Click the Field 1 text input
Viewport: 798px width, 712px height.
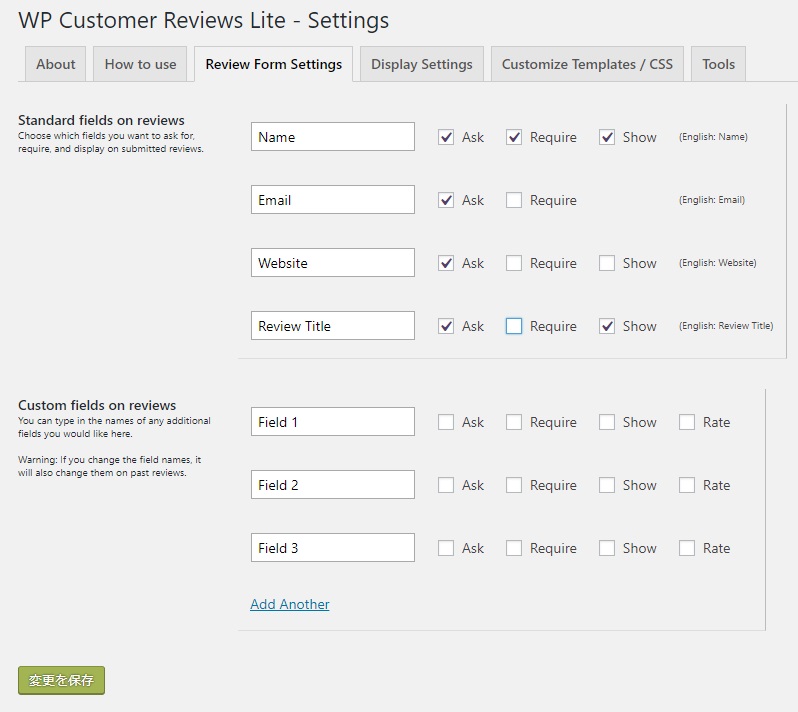333,421
